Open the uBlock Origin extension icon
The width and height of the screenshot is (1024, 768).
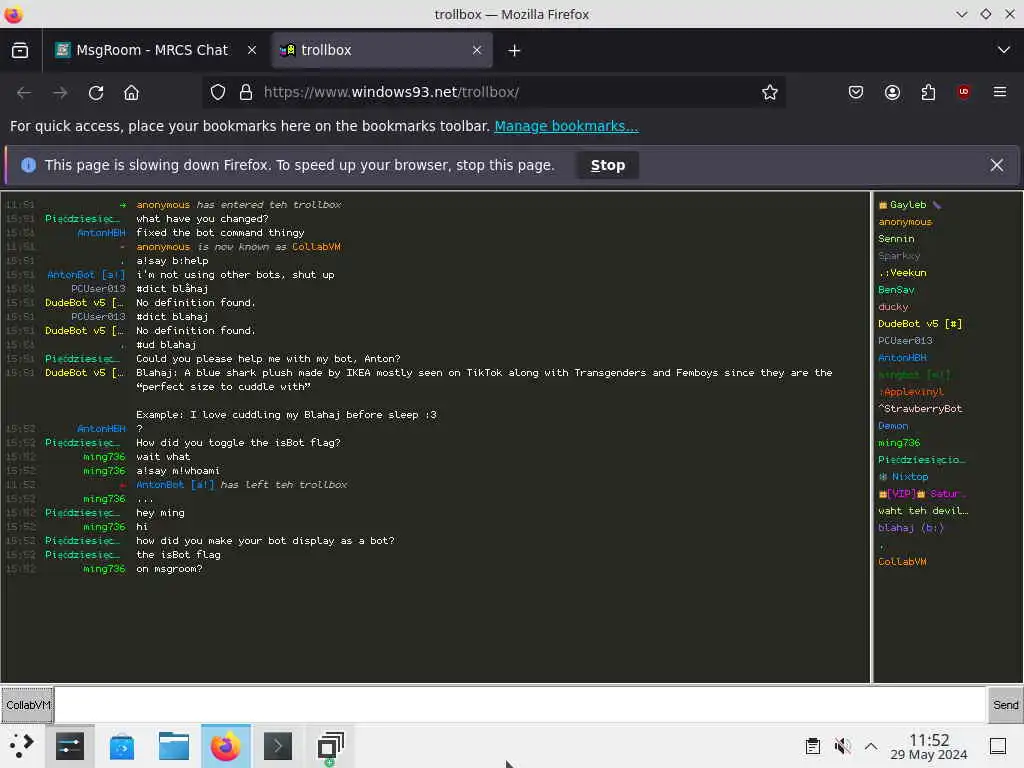click(x=964, y=92)
